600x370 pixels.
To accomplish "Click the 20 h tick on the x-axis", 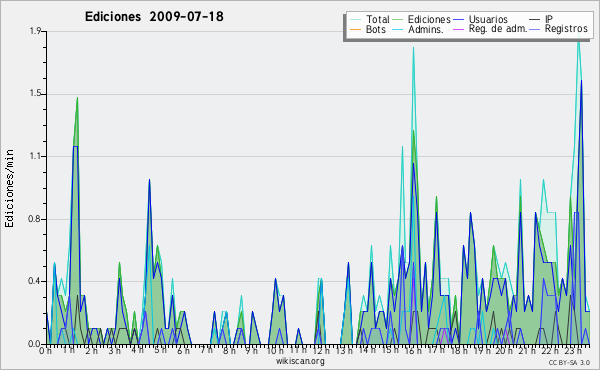I will [505, 350].
